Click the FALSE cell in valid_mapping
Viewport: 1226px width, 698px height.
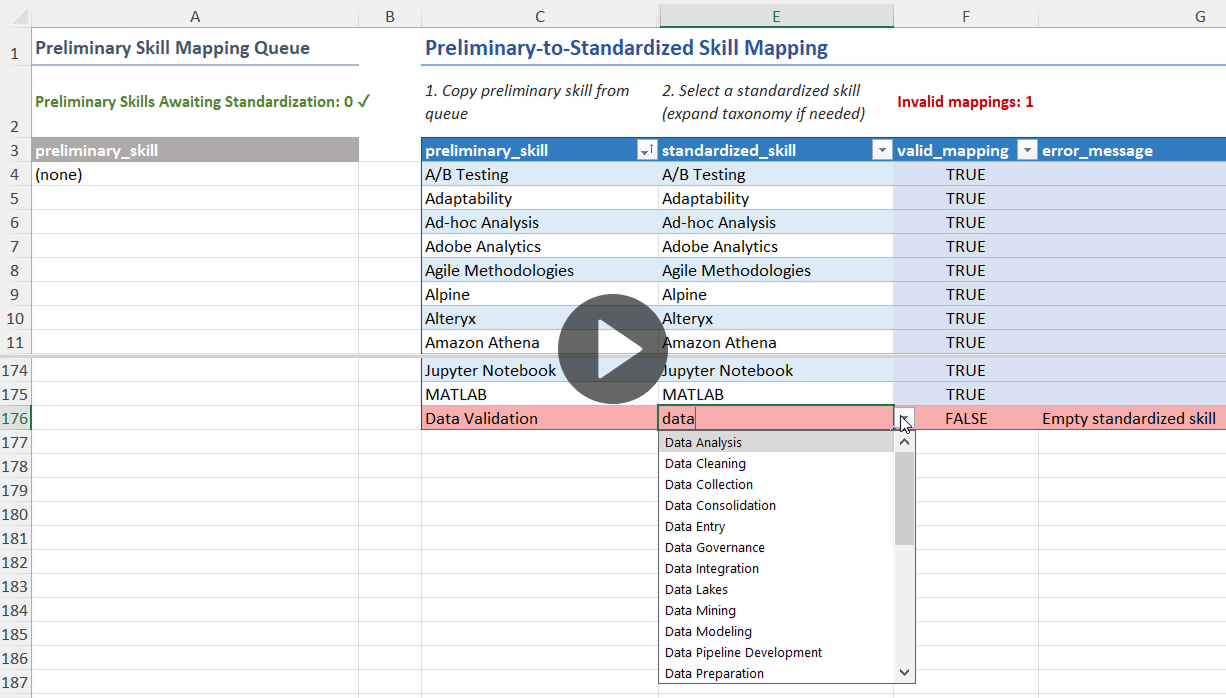[966, 418]
